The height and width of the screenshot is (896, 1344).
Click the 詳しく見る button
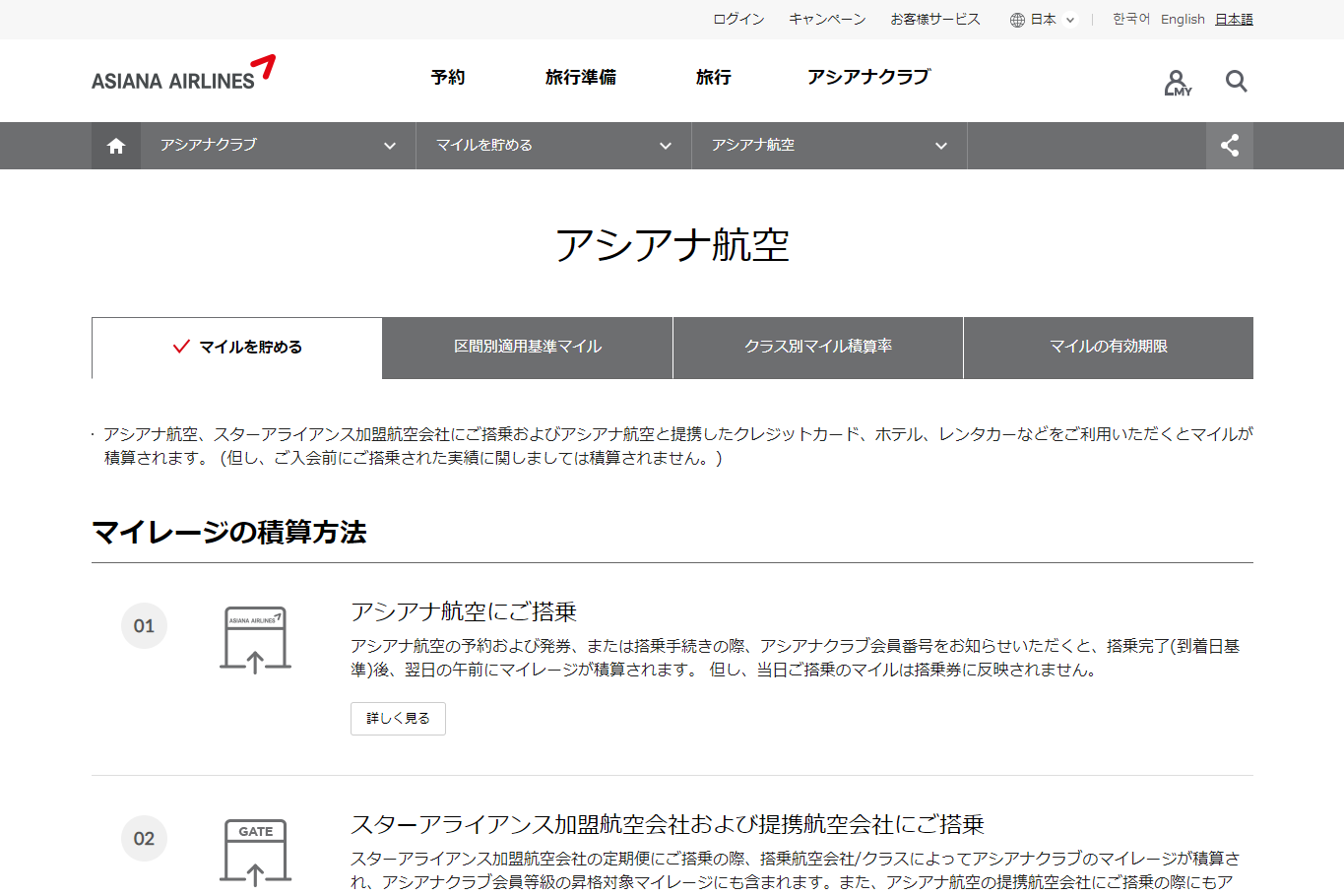pos(398,719)
